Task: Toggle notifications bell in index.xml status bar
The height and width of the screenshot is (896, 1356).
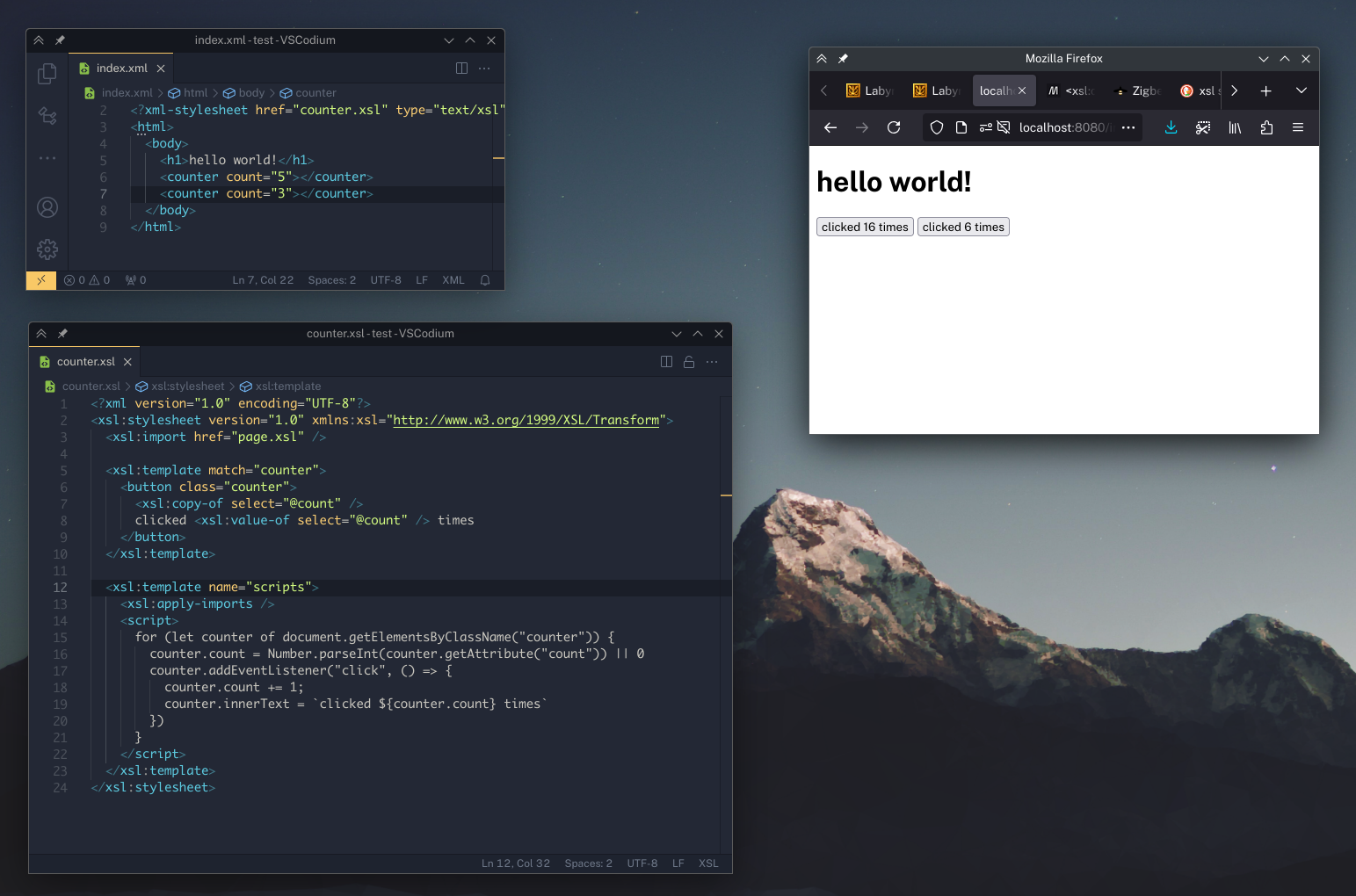Action: [x=485, y=280]
